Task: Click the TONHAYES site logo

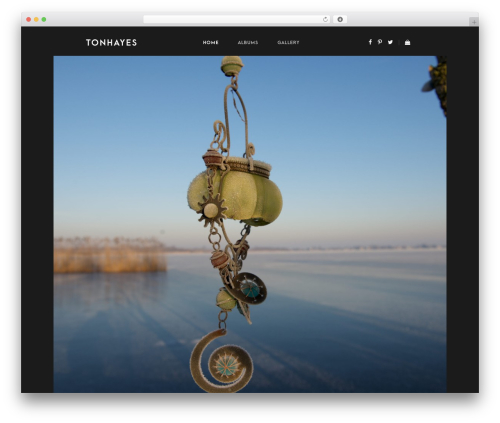Action: click(x=111, y=43)
